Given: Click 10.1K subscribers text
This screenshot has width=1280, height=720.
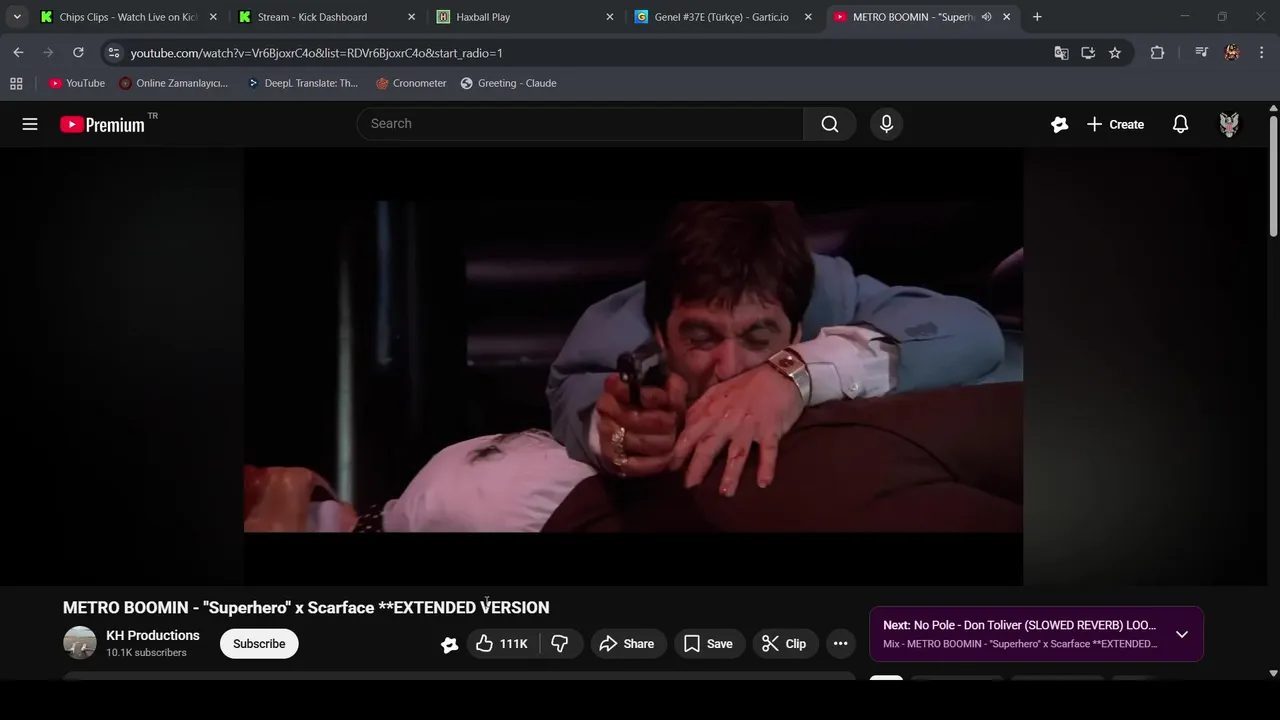Looking at the screenshot, I should point(146,653).
